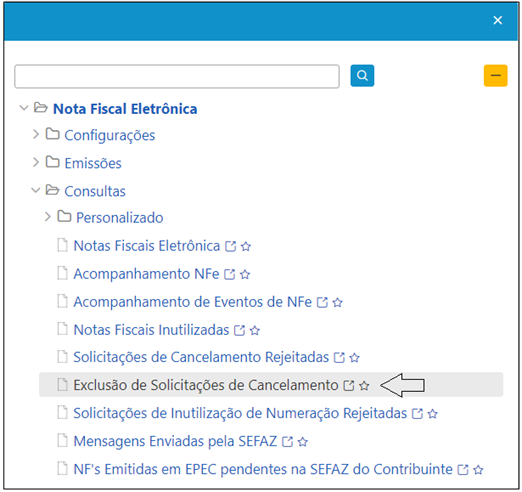
Task: Click new-window icon beside Notas Fiscais Inutilizadas
Action: tap(239, 330)
